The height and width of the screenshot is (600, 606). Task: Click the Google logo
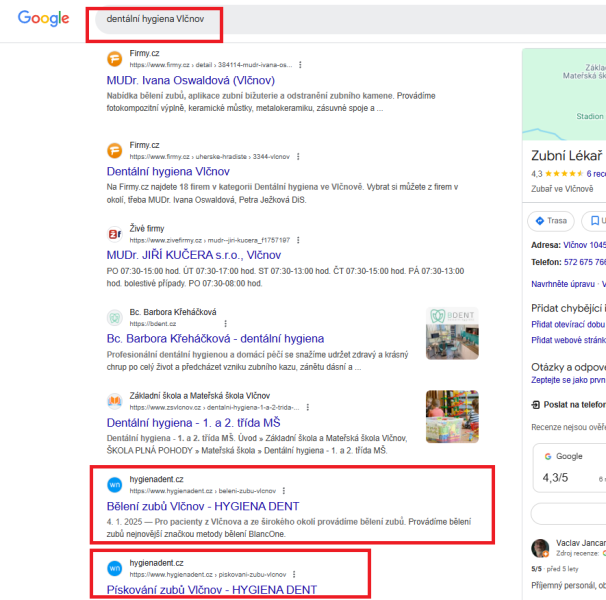tap(44, 18)
